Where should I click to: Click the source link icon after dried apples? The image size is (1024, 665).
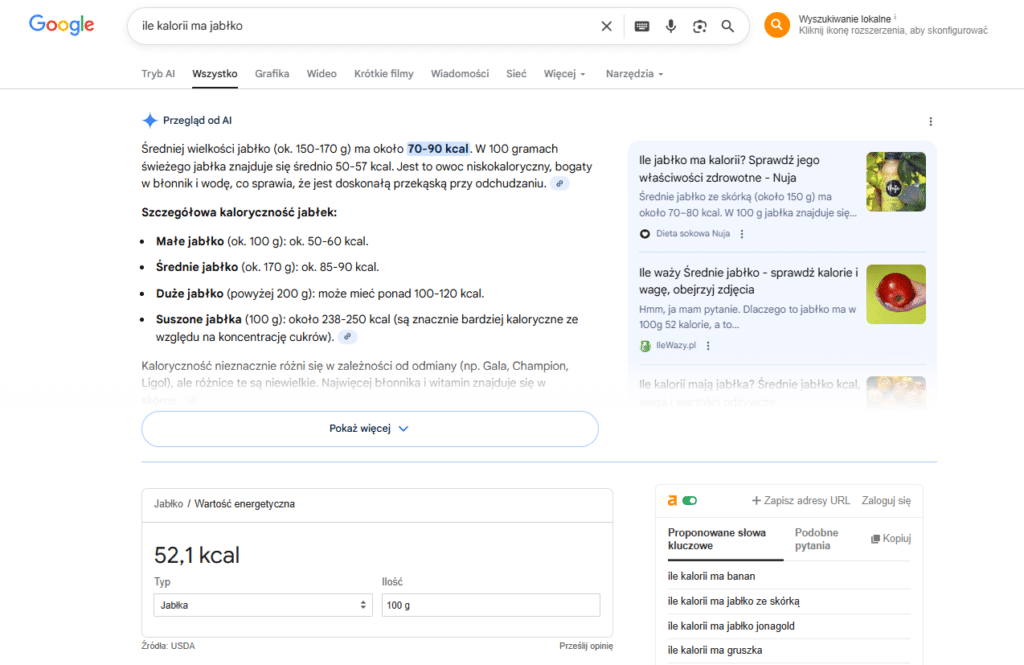(349, 337)
